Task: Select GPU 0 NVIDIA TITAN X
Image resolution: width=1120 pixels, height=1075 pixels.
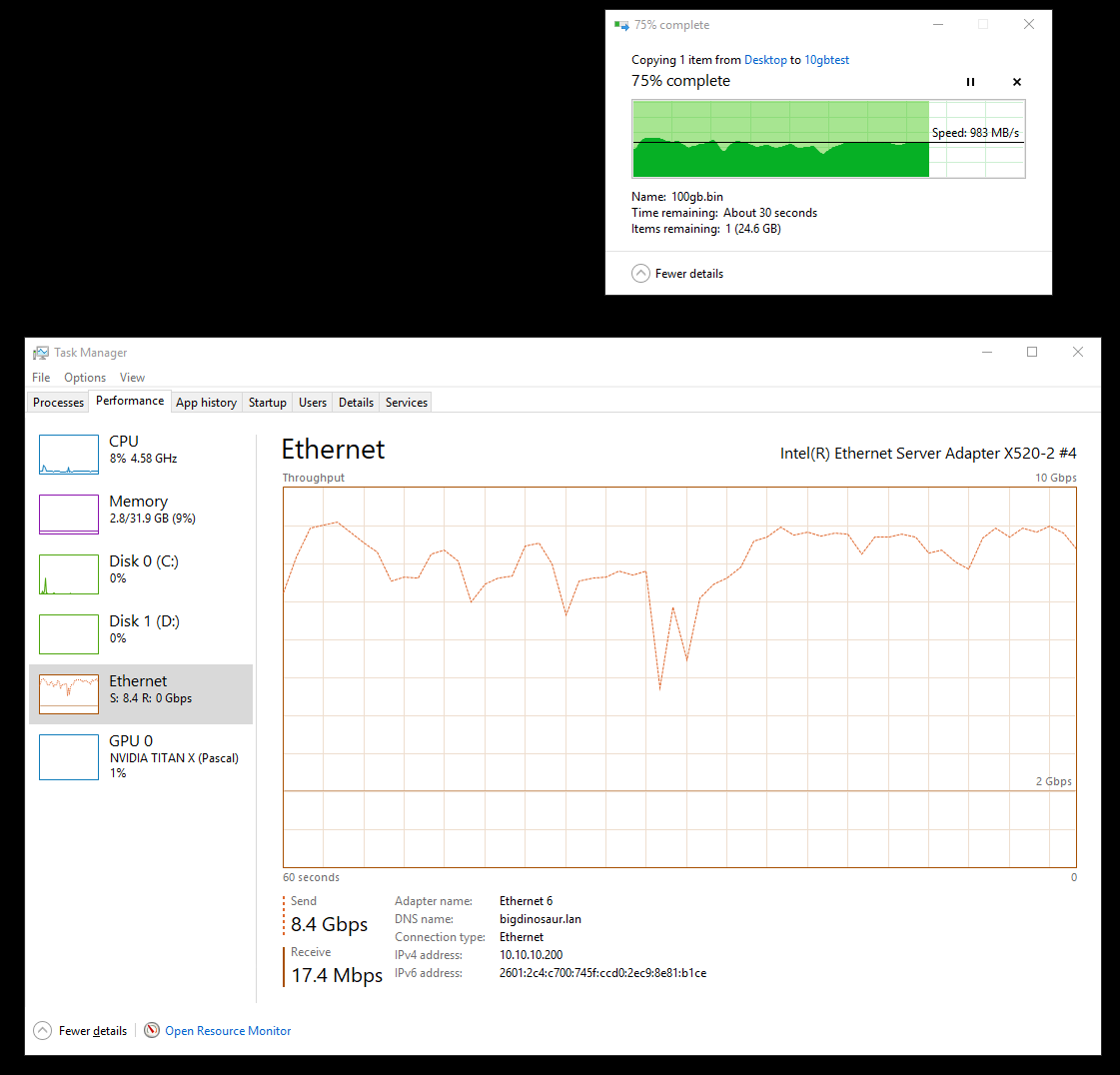Action: tap(141, 756)
